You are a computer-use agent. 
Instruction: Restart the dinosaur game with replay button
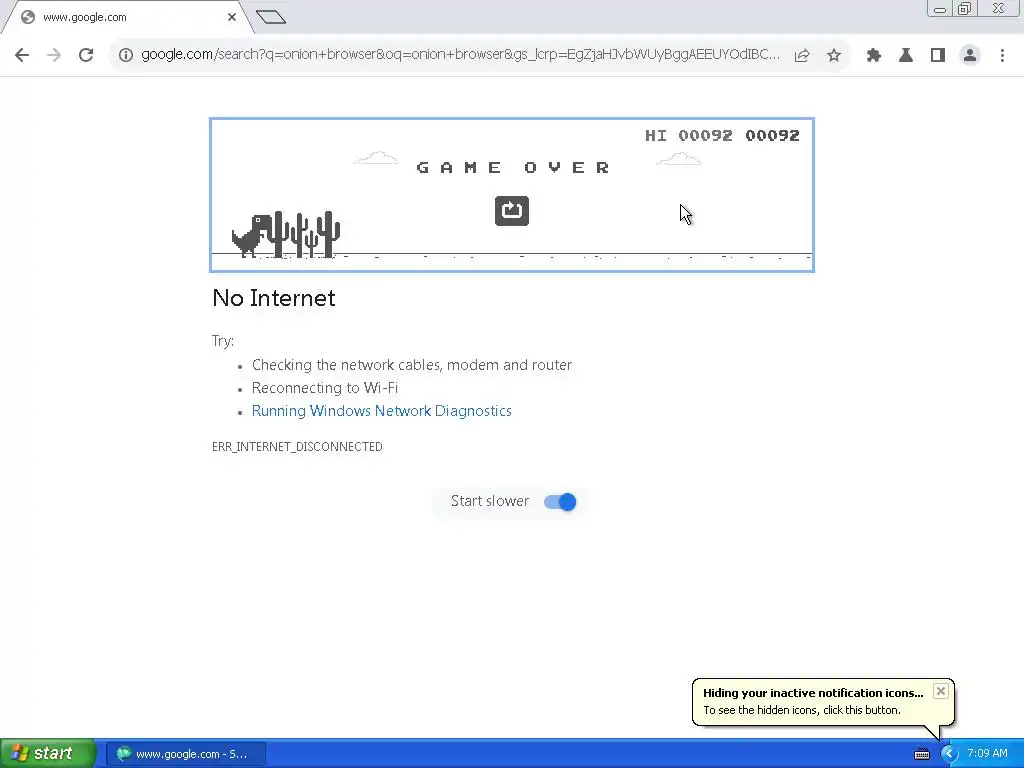[511, 210]
